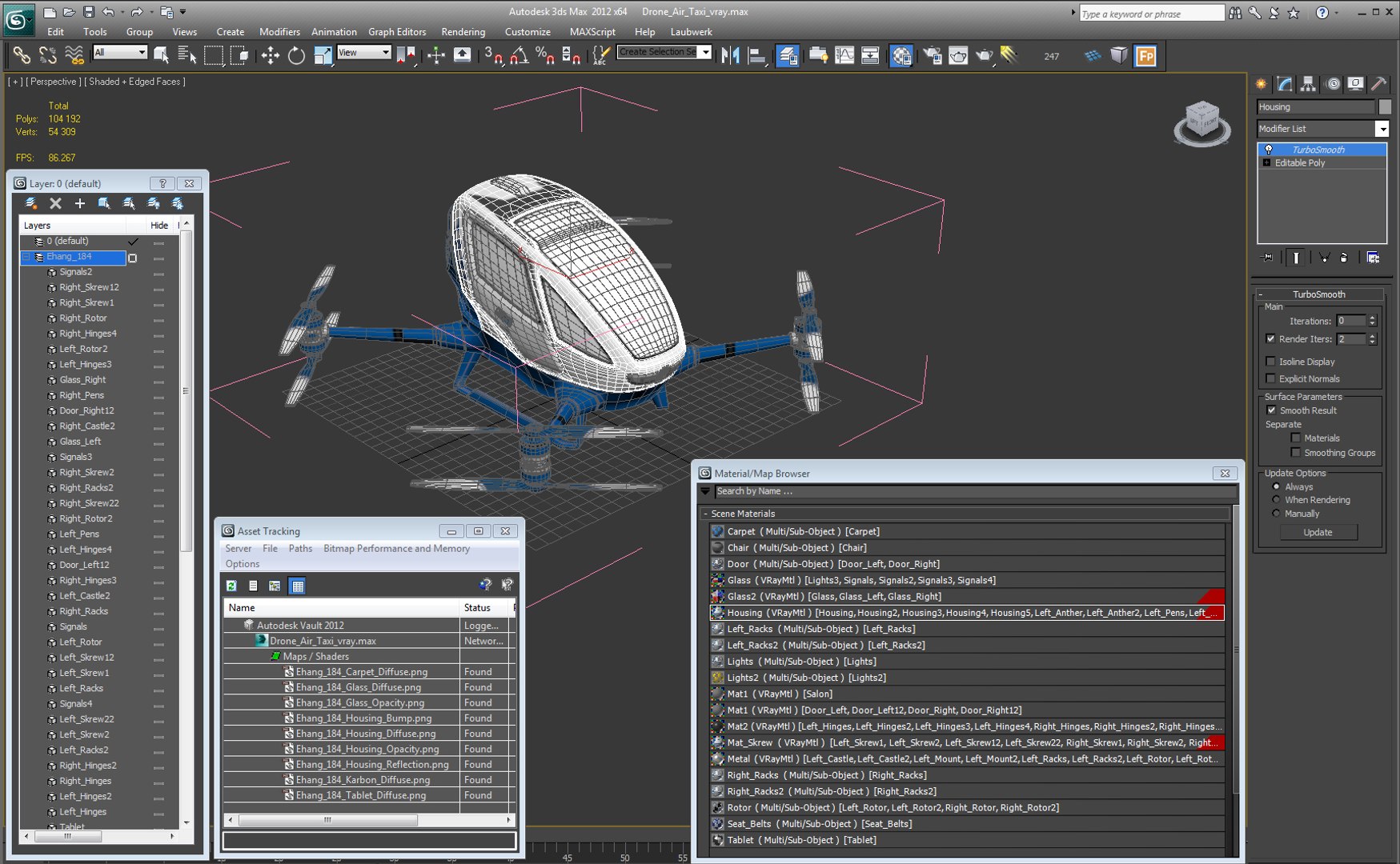Switch to Utilities command panel tab
This screenshot has height=864, width=1400.
tap(1379, 84)
